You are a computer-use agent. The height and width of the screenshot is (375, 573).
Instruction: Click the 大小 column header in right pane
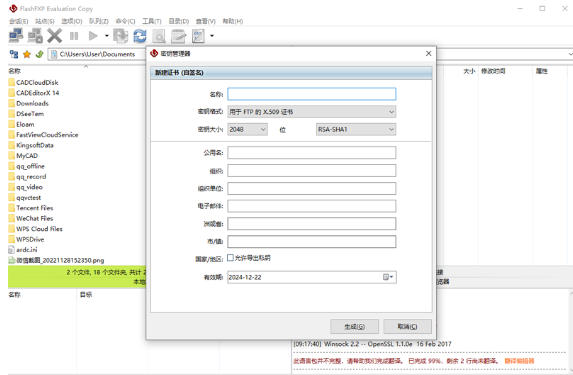pyautogui.click(x=469, y=71)
